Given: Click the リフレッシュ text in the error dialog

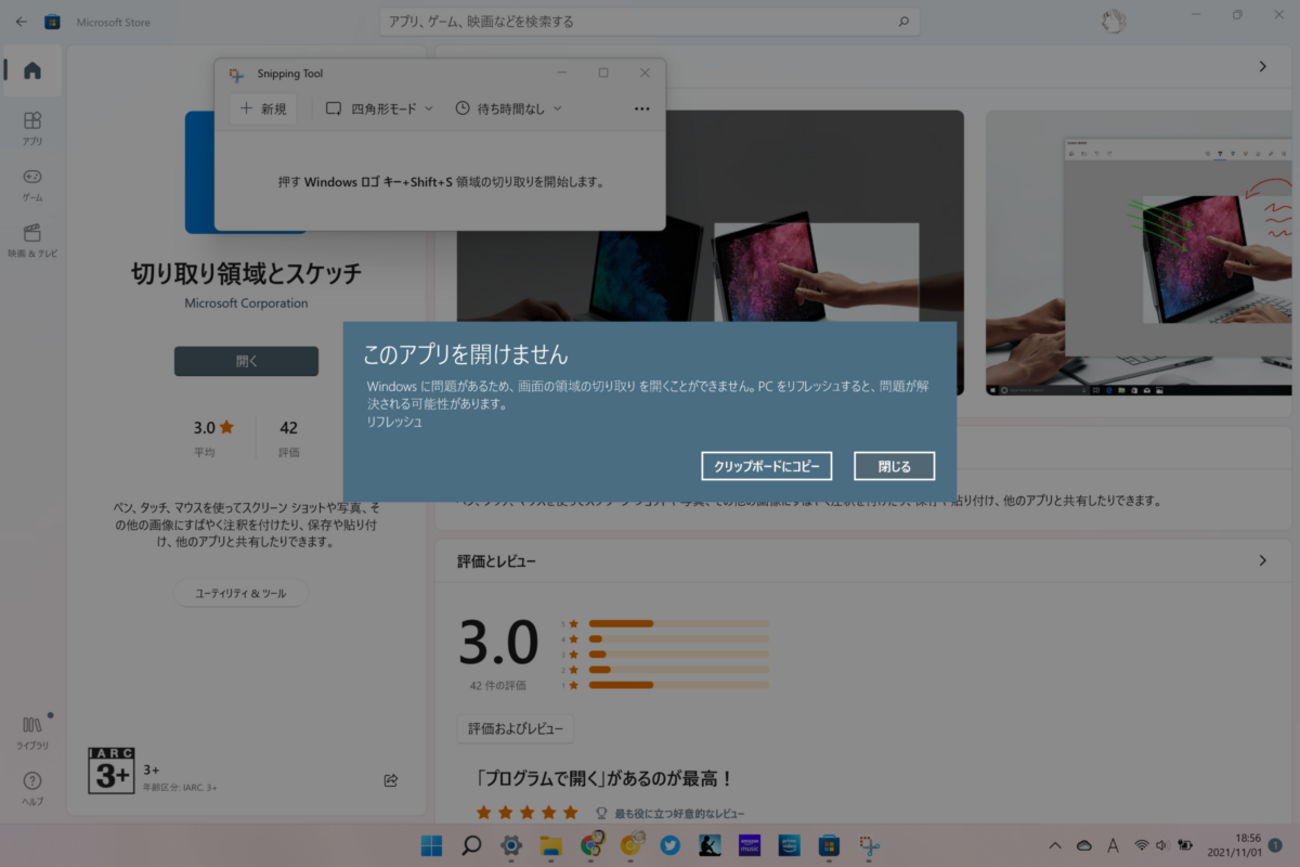Looking at the screenshot, I should point(394,422).
